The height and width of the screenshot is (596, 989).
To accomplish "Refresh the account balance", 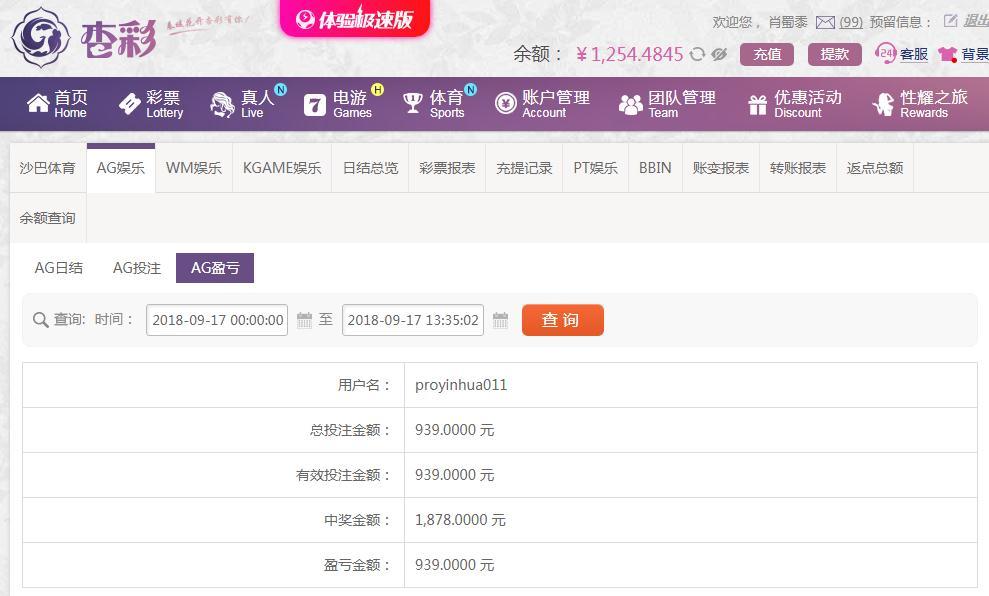I will (x=698, y=54).
